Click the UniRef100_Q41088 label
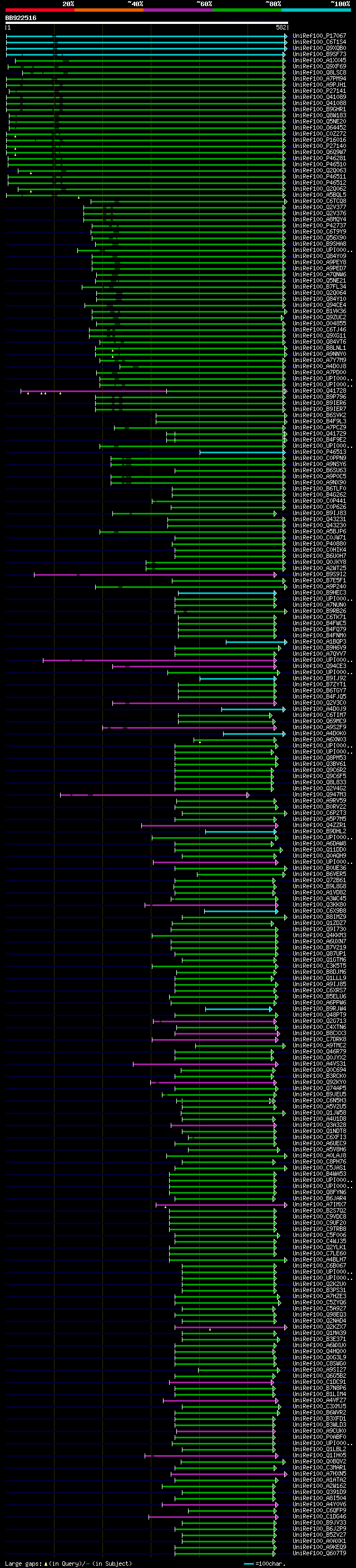The width and height of the screenshot is (356, 1568). (x=319, y=103)
